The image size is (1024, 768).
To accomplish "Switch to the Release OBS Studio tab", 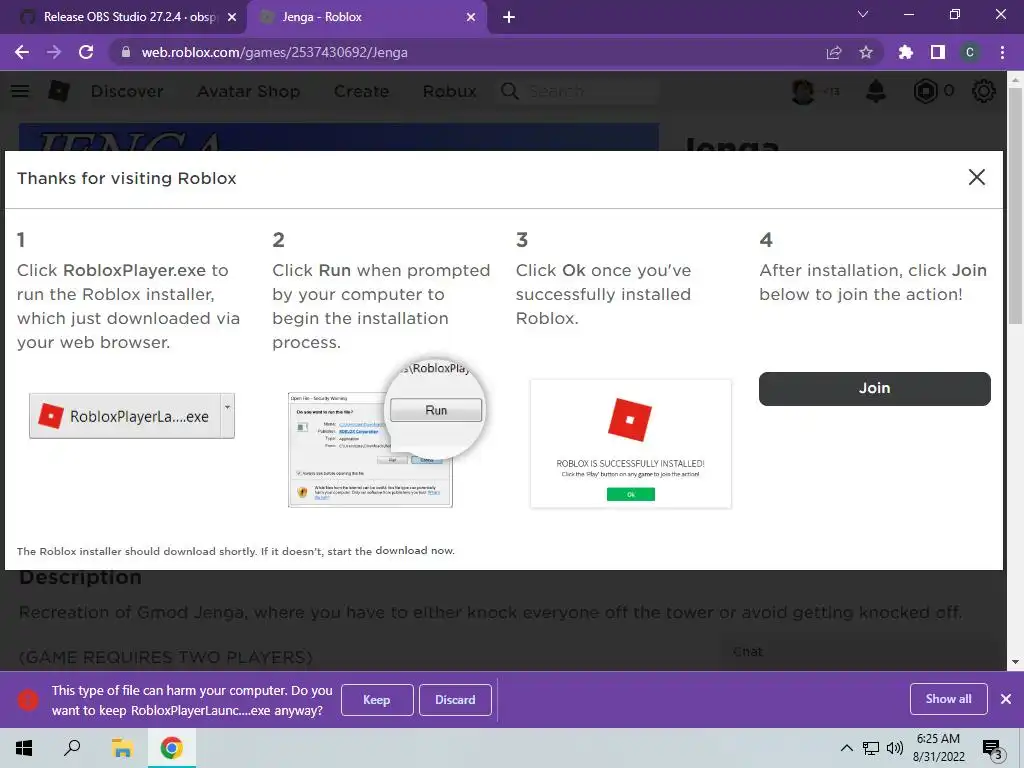I will [124, 17].
